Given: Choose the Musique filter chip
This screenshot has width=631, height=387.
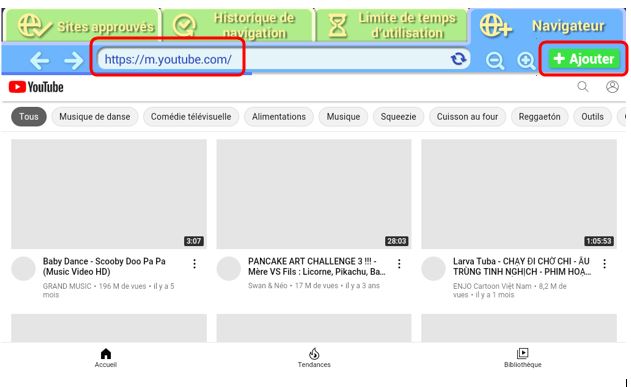Looking at the screenshot, I should click(x=343, y=117).
